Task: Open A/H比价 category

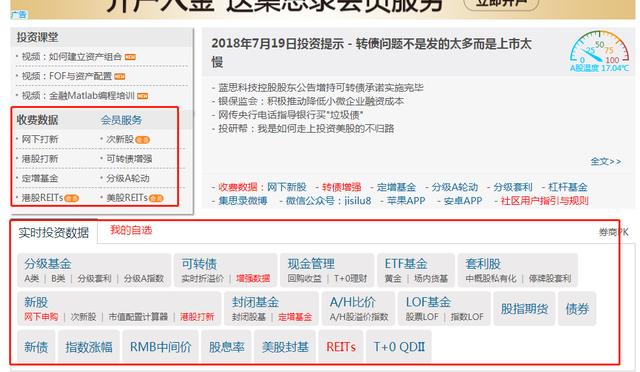Action: click(x=353, y=302)
